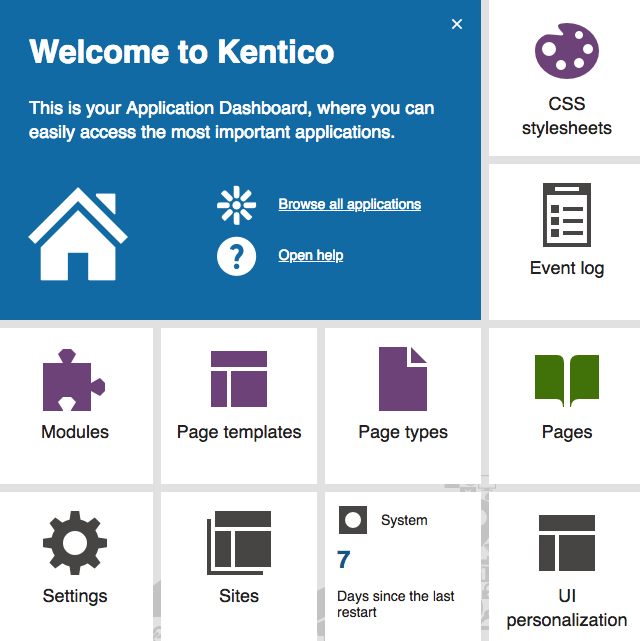Click the CSS stylesheets label
640x641 pixels.
tap(567, 116)
